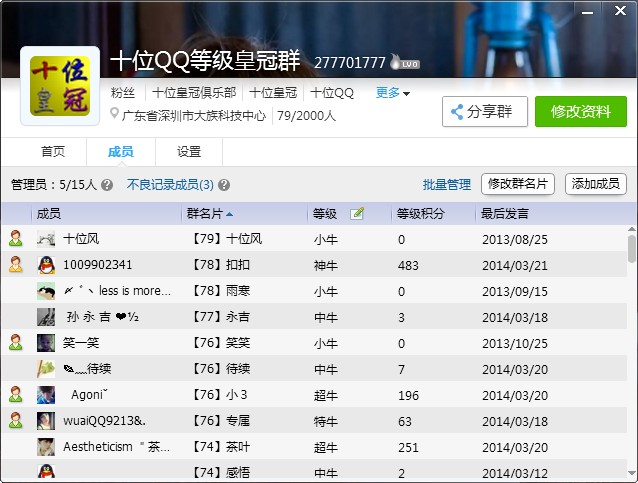Switch to the 成员 tab

pos(120,152)
